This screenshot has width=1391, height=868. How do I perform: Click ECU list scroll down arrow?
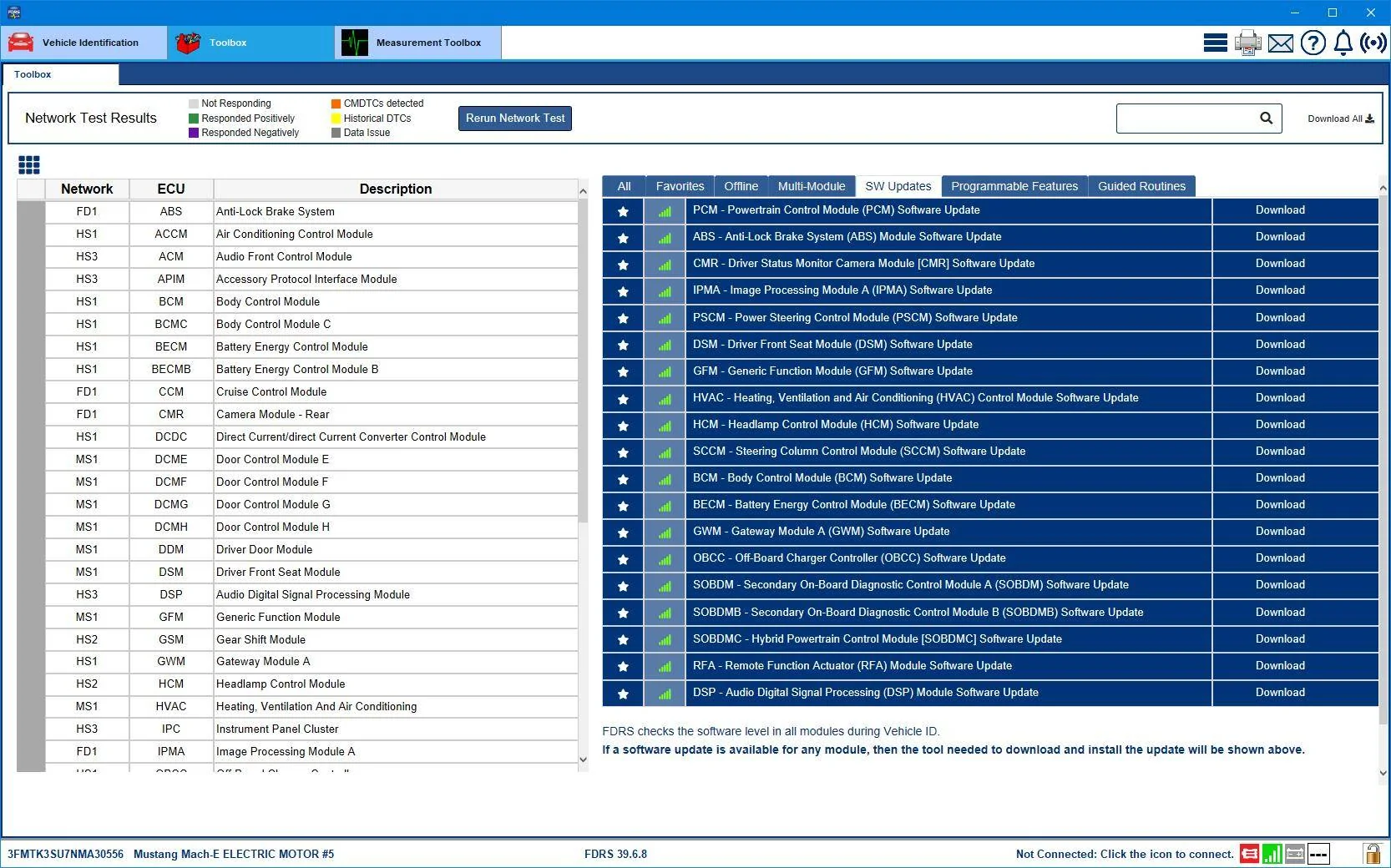click(583, 759)
